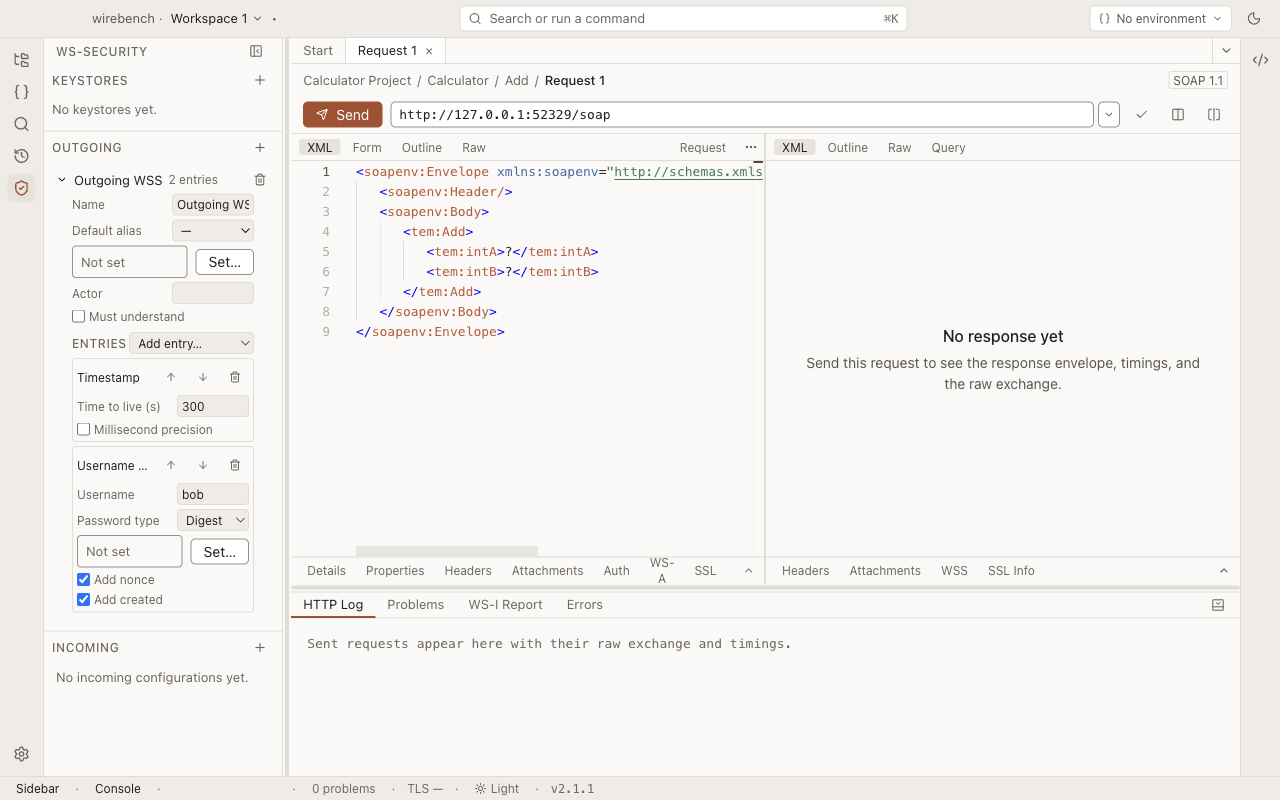Open the search magnifier icon in sidebar
This screenshot has height=800, width=1280.
tap(21, 124)
